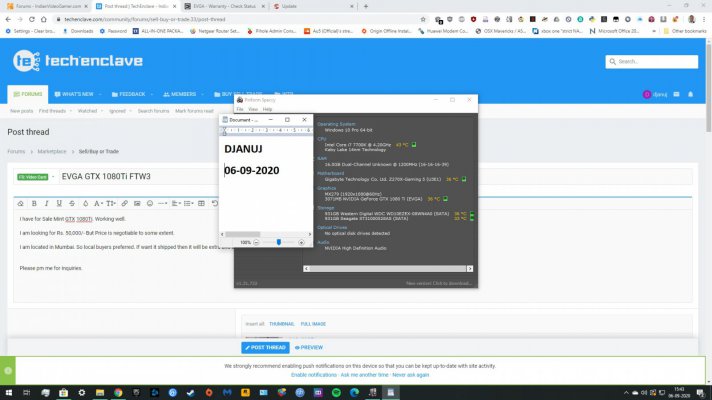The height and width of the screenshot is (400, 712).
Task: Go to Chrome home page button
Action: (44, 20)
